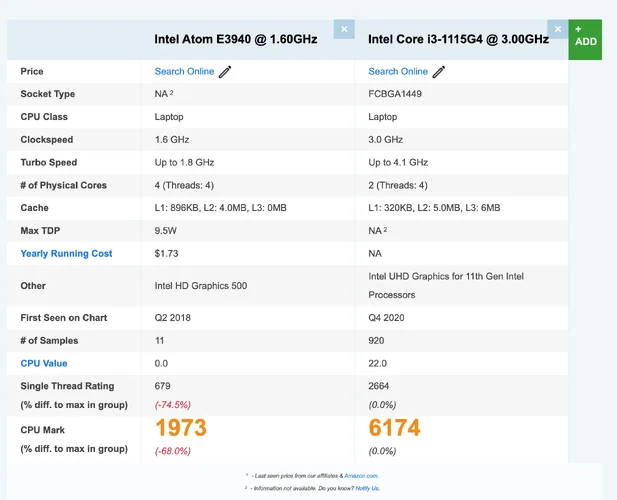Open Search Online for the Core i3-1115G4
Image resolution: width=617 pixels, height=500 pixels.
[398, 71]
